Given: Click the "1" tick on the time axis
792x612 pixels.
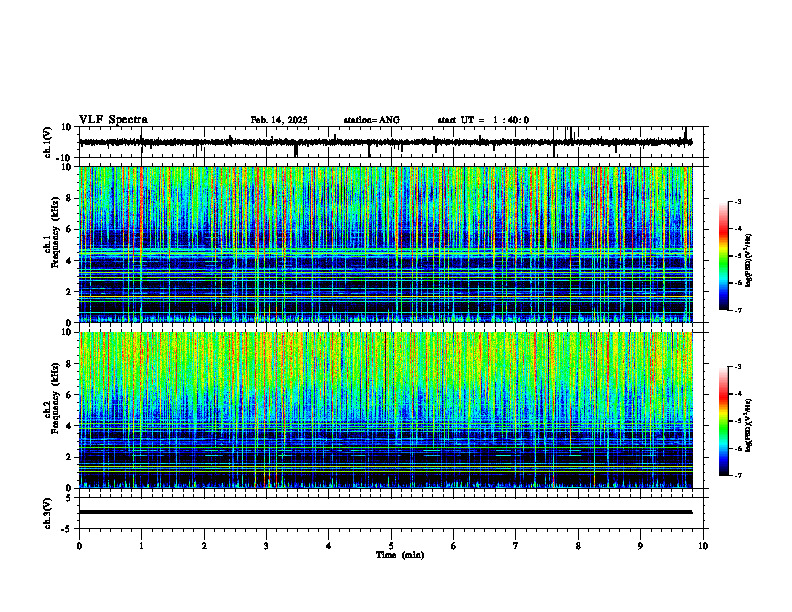Looking at the screenshot, I should (x=141, y=546).
